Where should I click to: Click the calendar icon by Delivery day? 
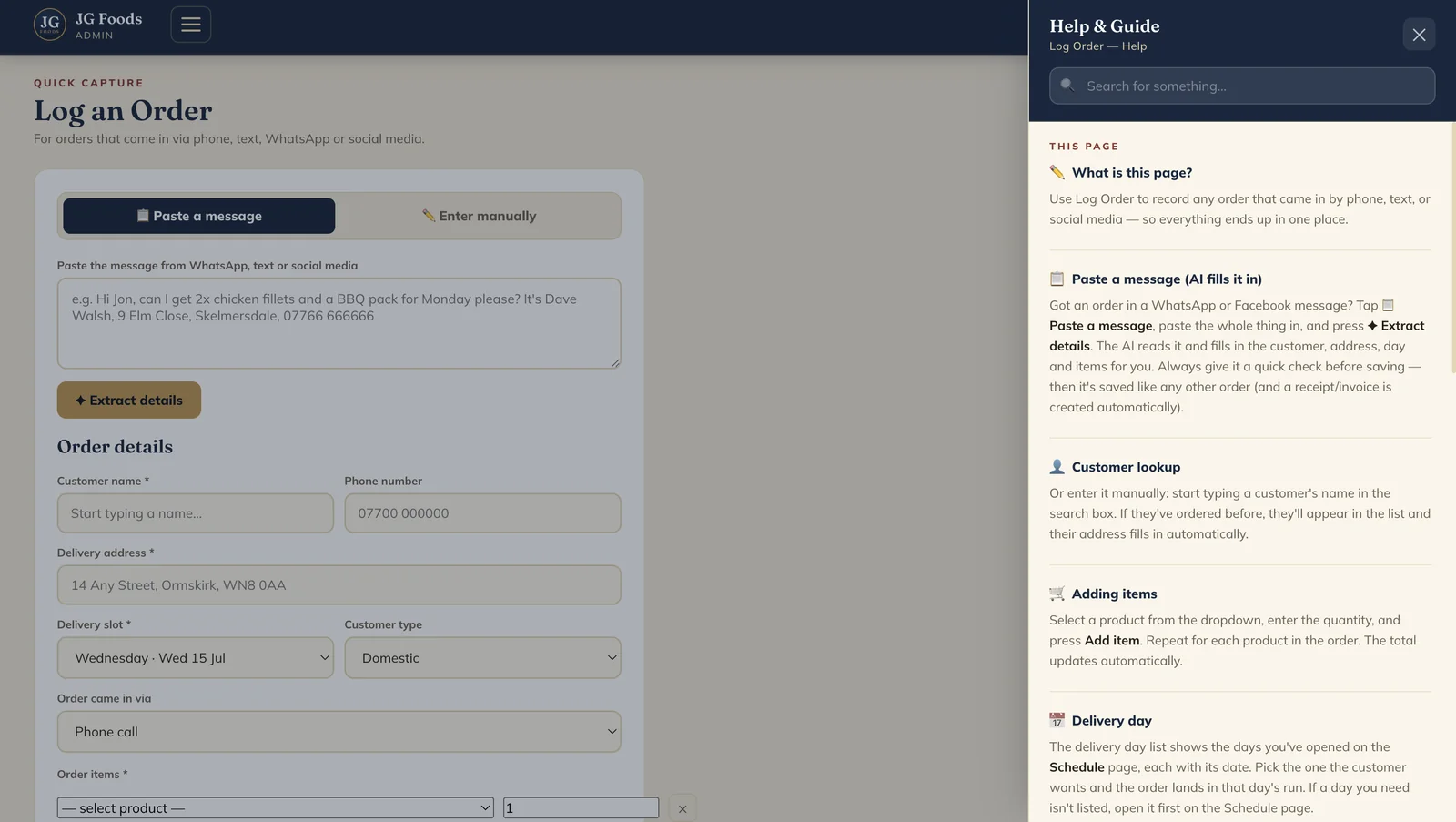pos(1057,720)
